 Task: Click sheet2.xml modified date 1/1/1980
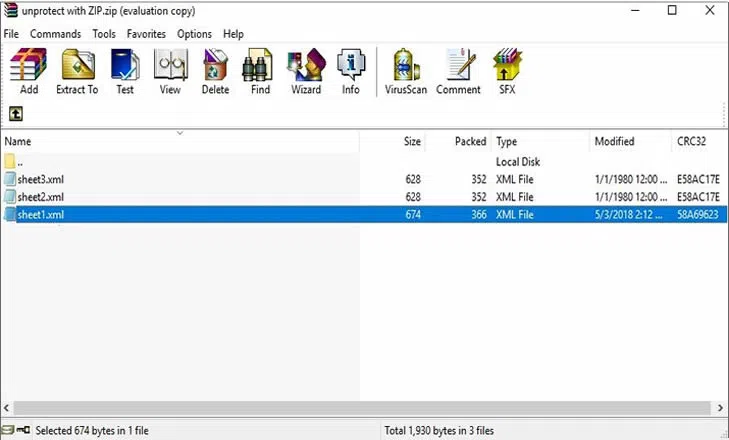(631, 197)
